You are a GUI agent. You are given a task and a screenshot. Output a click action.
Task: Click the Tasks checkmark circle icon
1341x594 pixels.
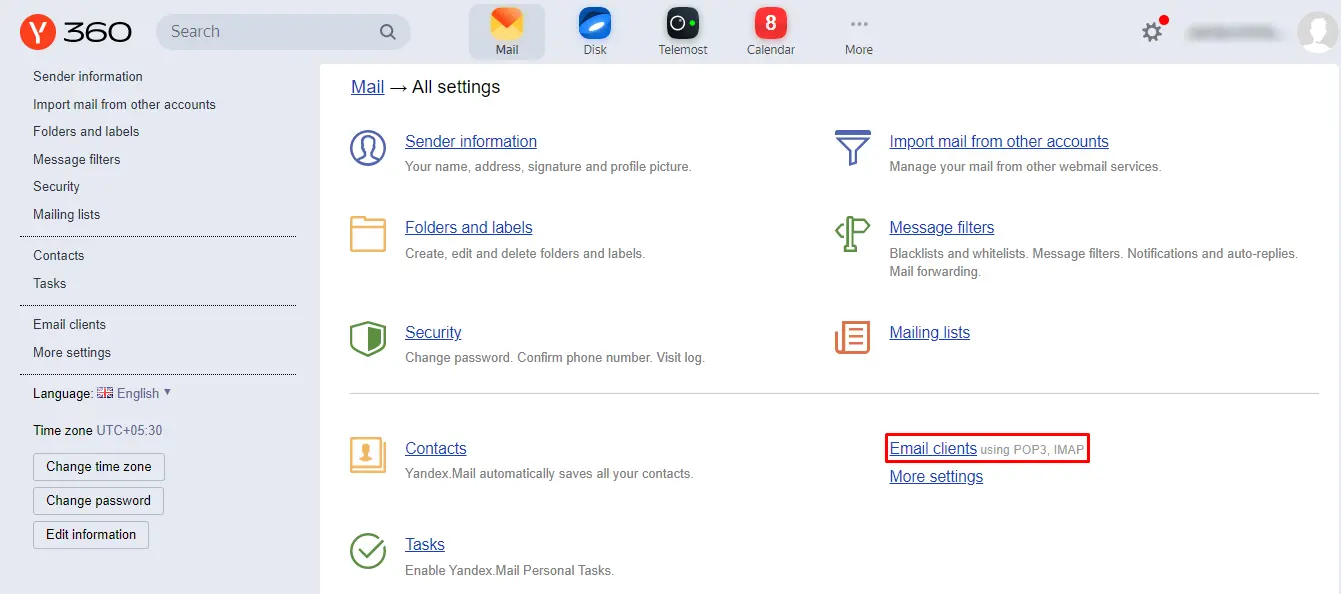click(368, 551)
